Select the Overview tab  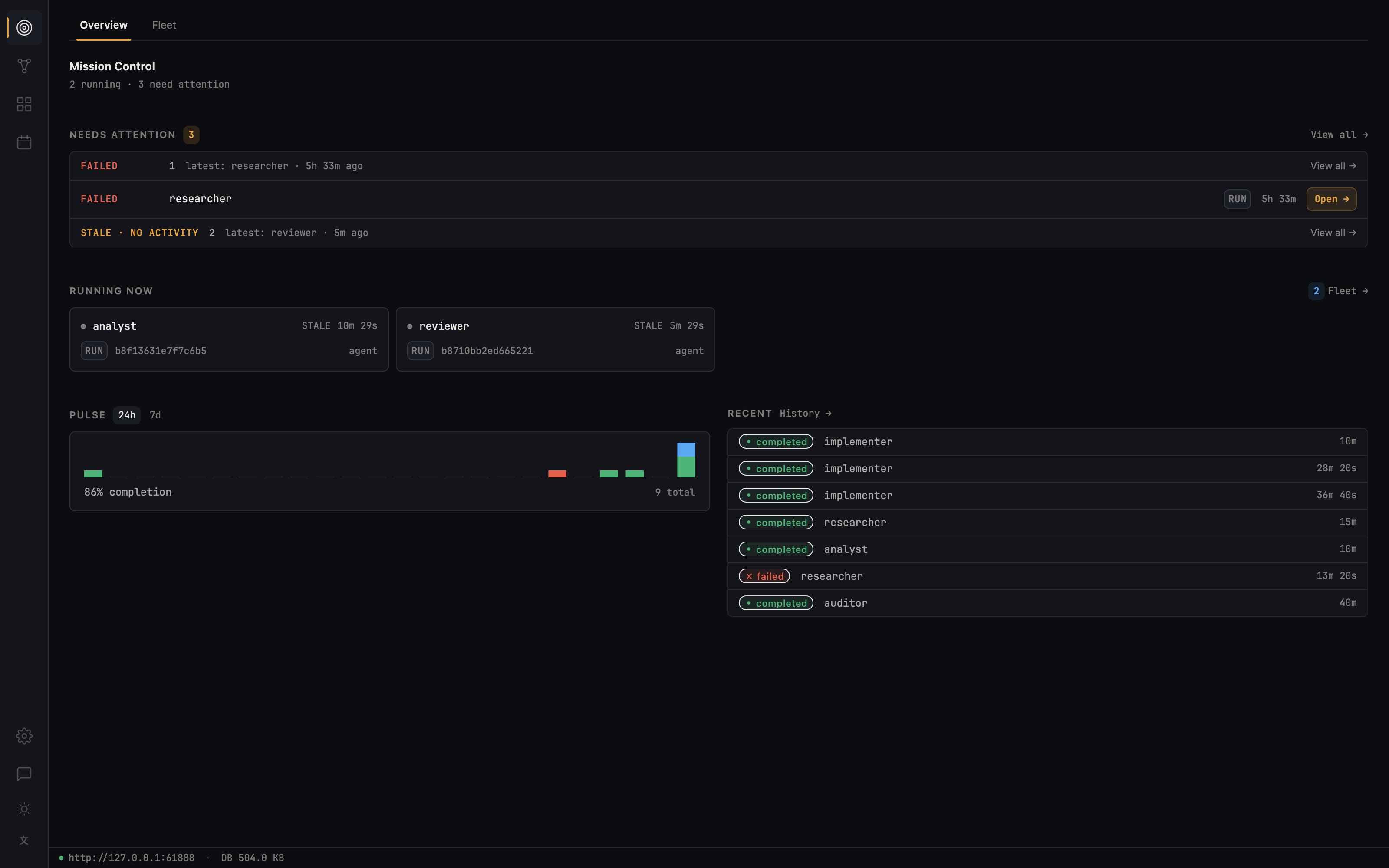104,25
